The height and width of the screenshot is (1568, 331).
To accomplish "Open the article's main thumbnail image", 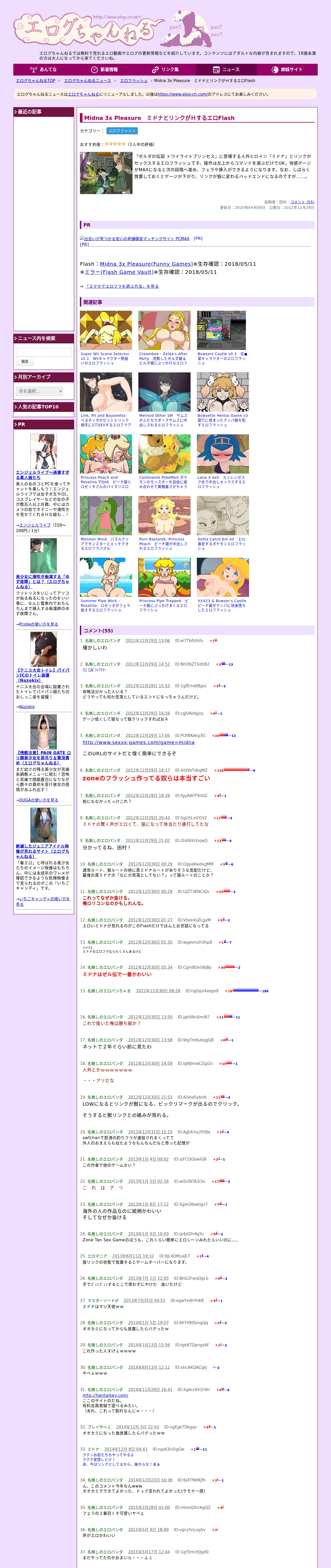I will pos(106,173).
